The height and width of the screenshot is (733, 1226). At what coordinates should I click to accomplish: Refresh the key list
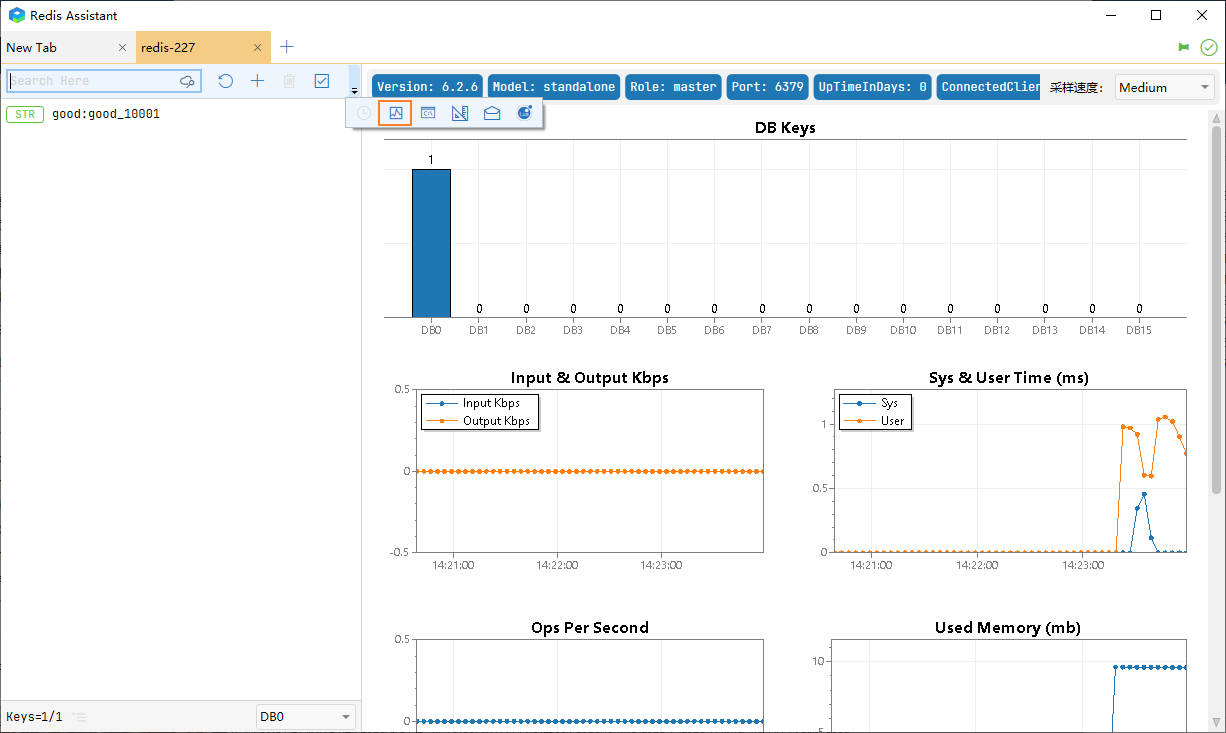point(225,81)
